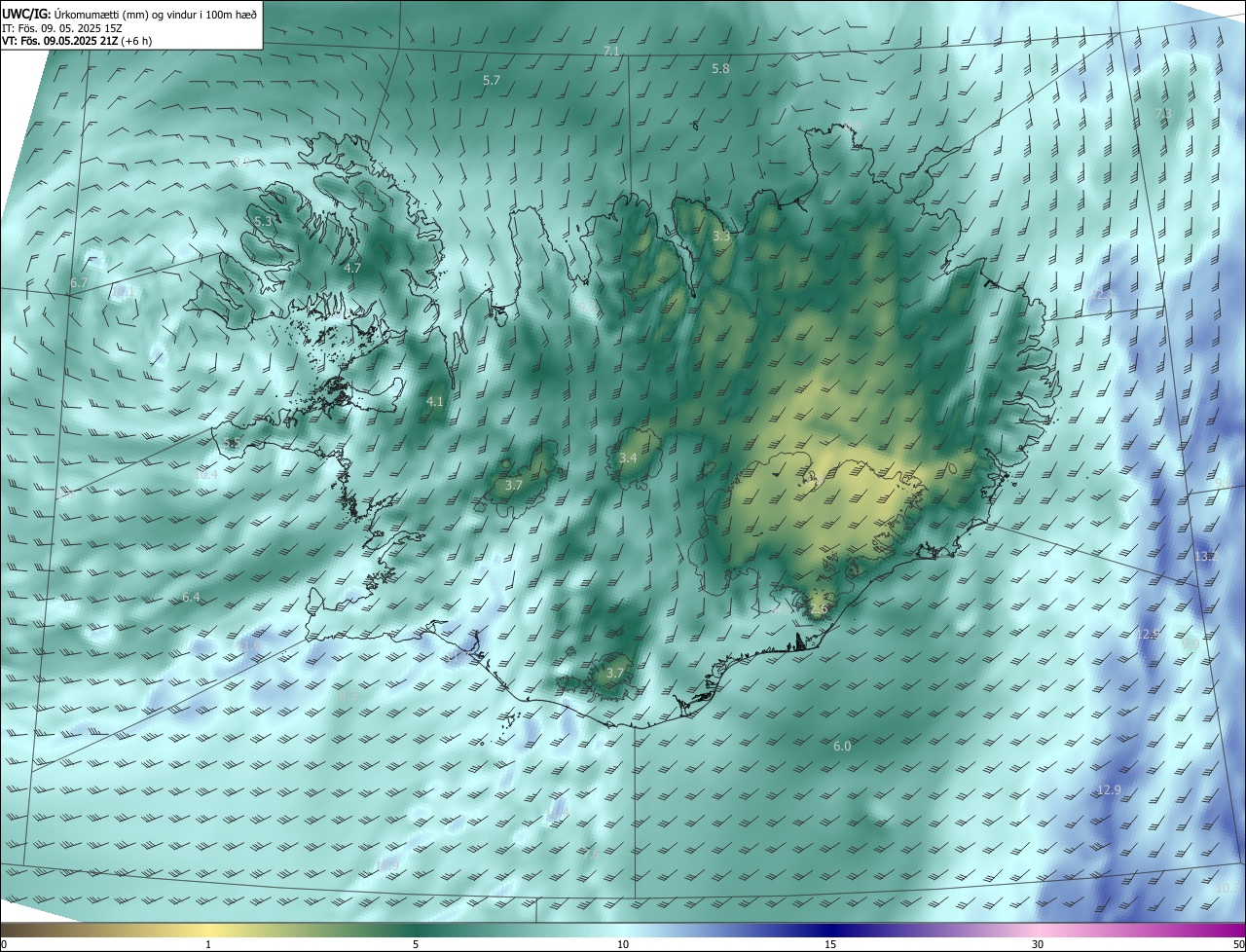1246x952 pixels.
Task: Click the 4.1 value in west Iceland
Action: 435,401
